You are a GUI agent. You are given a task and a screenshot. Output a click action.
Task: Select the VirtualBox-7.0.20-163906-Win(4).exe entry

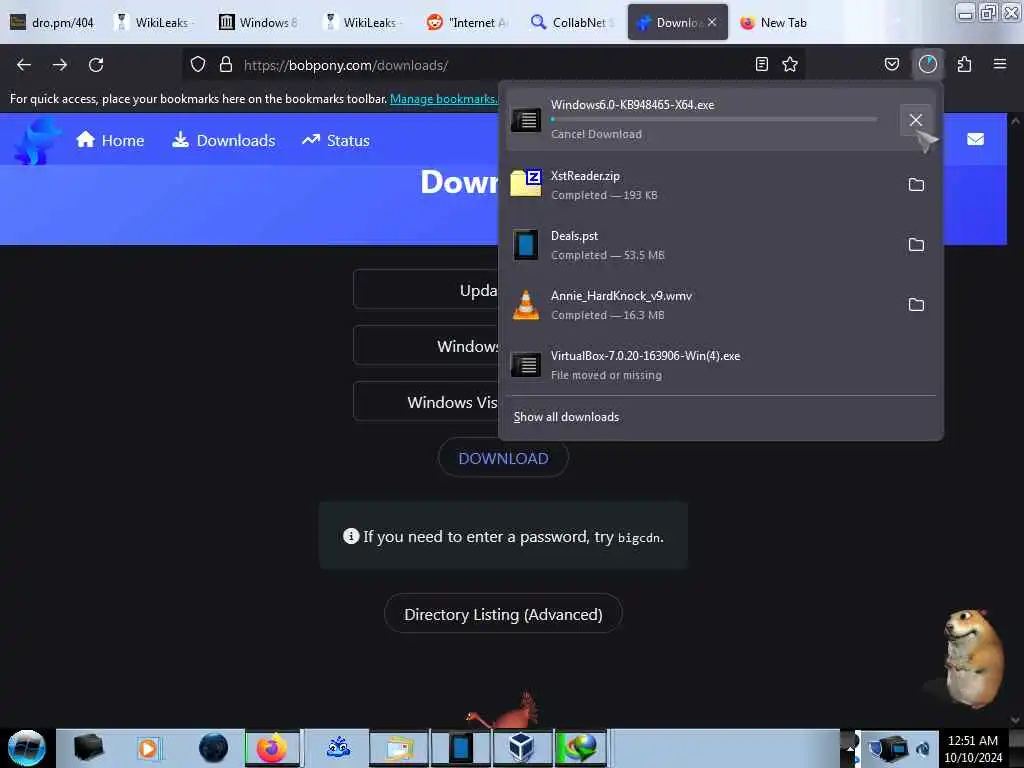pyautogui.click(x=720, y=365)
